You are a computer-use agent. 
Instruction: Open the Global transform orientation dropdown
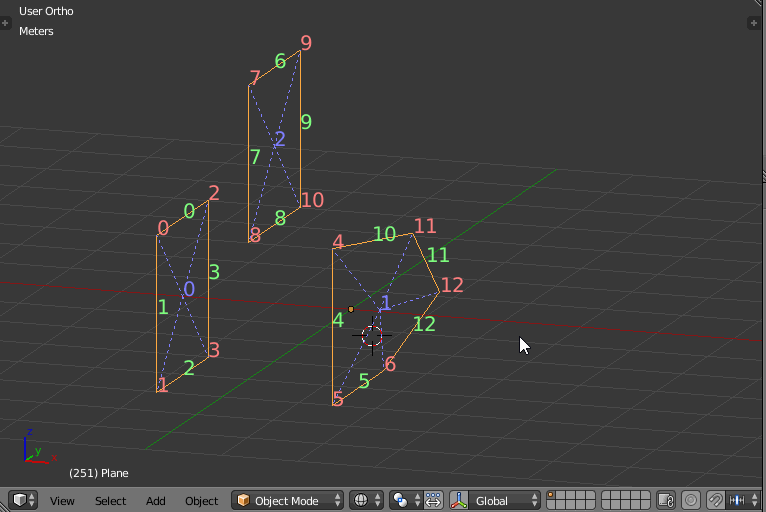[x=504, y=500]
